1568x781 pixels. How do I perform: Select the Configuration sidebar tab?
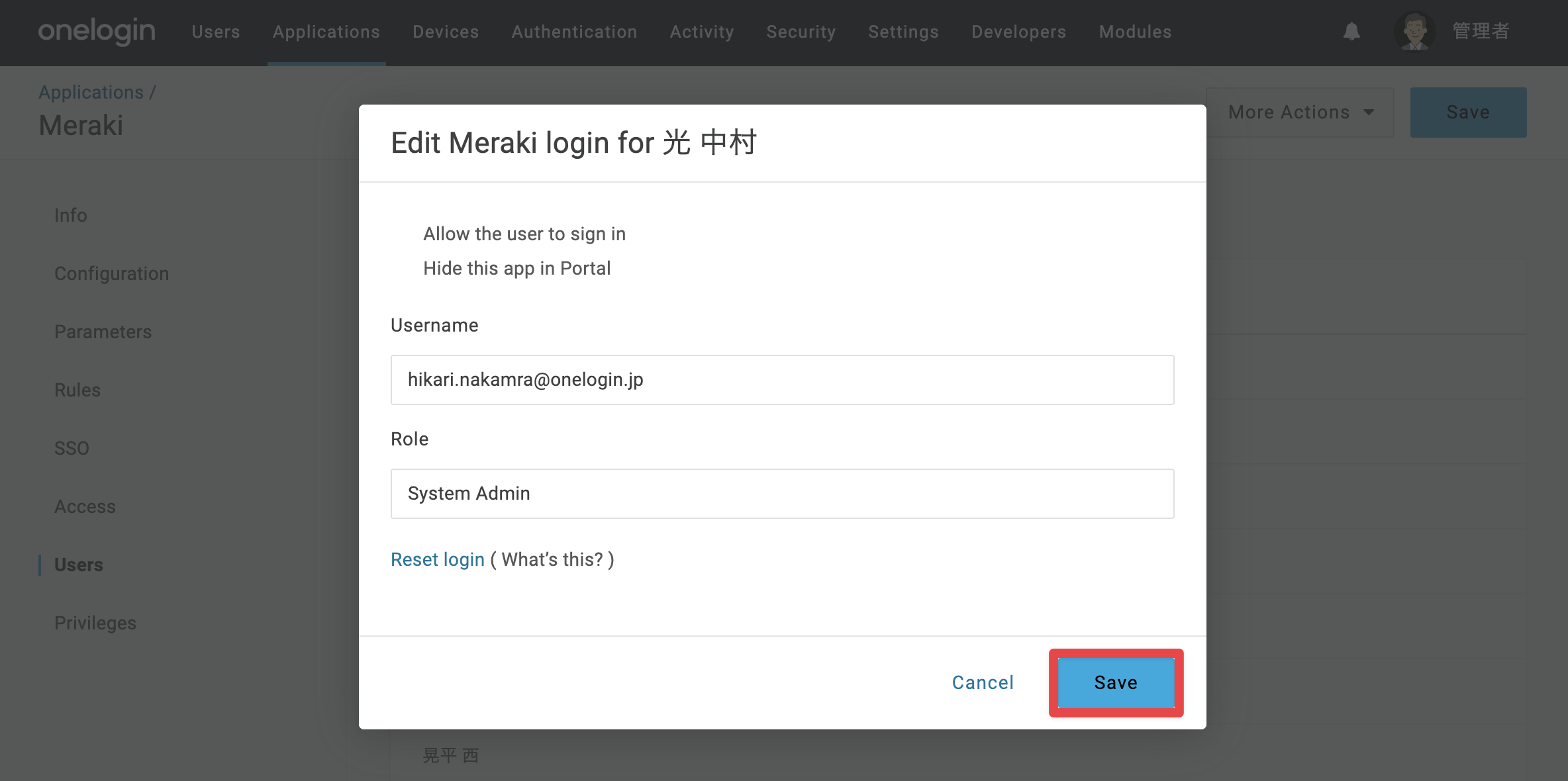click(x=111, y=273)
